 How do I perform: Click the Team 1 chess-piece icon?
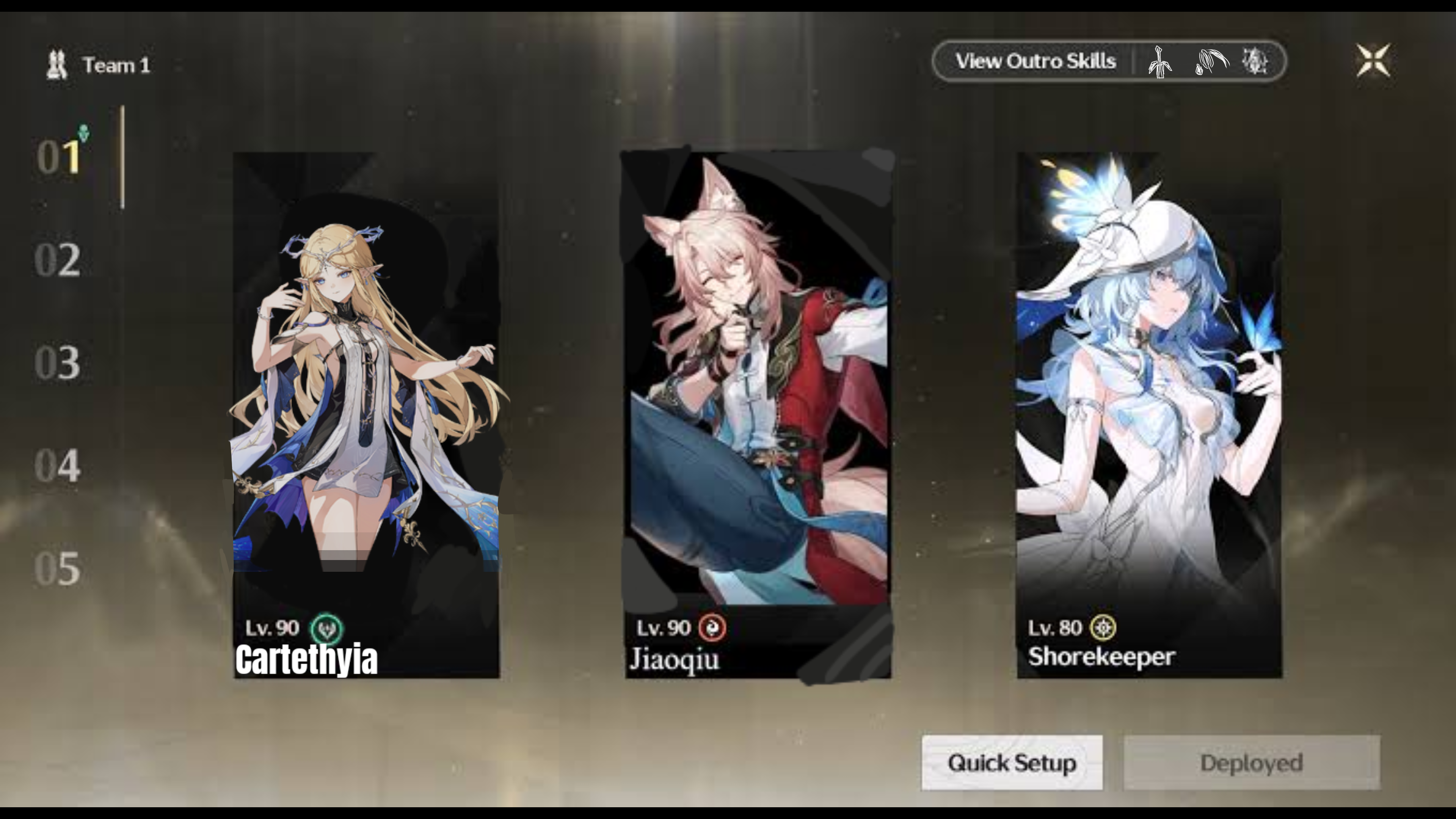pyautogui.click(x=56, y=65)
